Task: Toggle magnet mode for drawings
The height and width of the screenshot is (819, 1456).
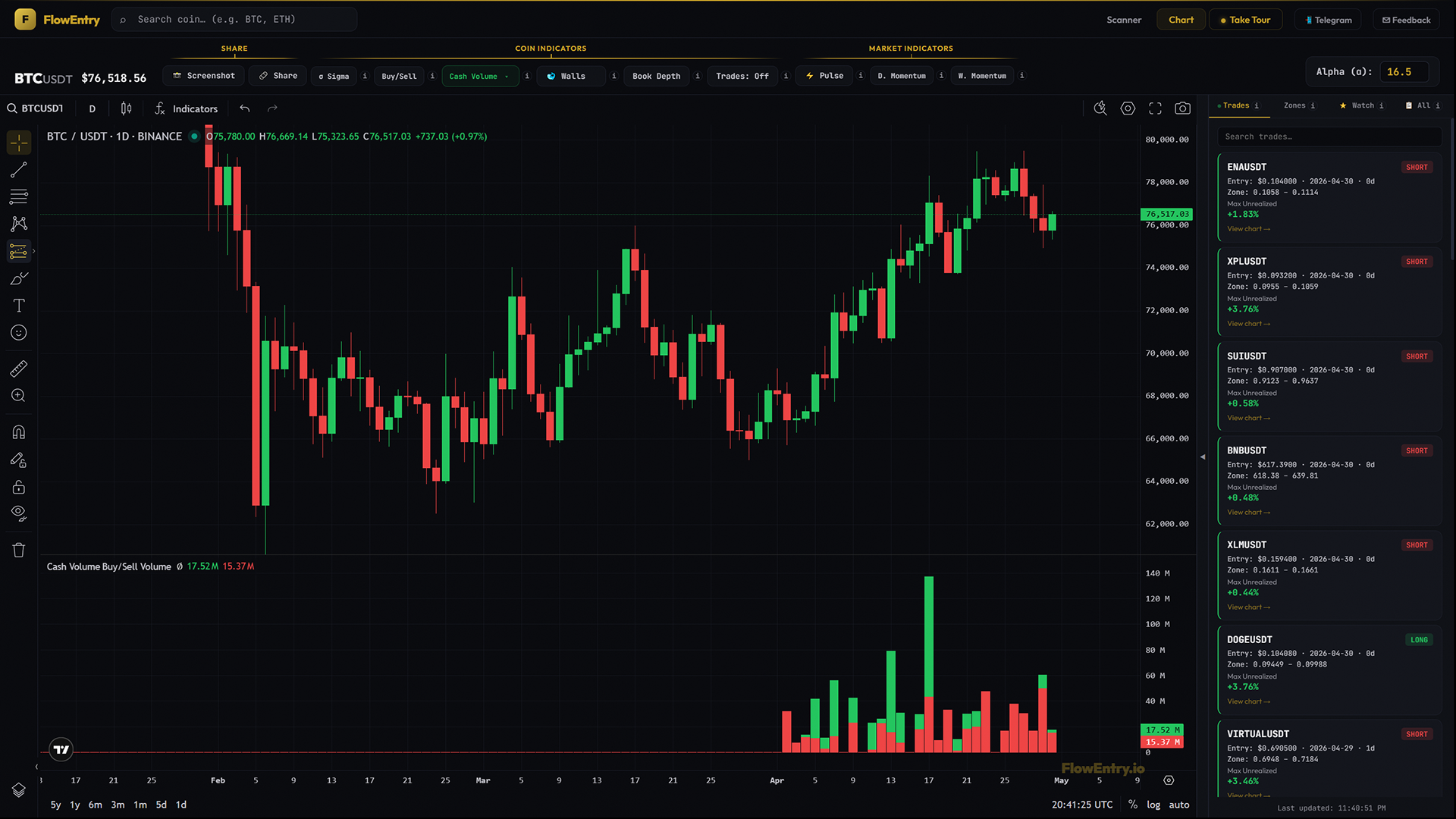Action: 19,432
